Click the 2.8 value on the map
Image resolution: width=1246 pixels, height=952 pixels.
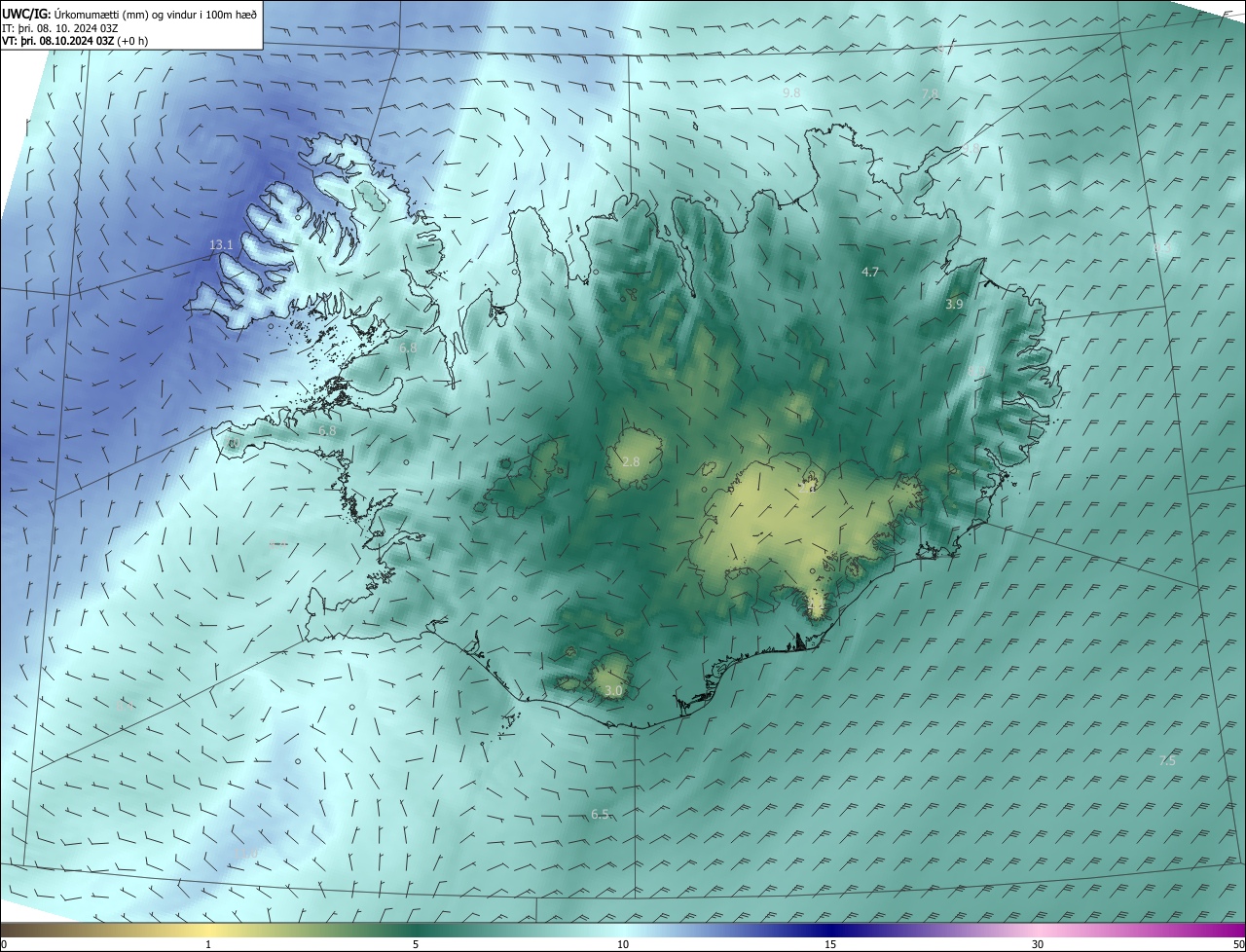[631, 461]
